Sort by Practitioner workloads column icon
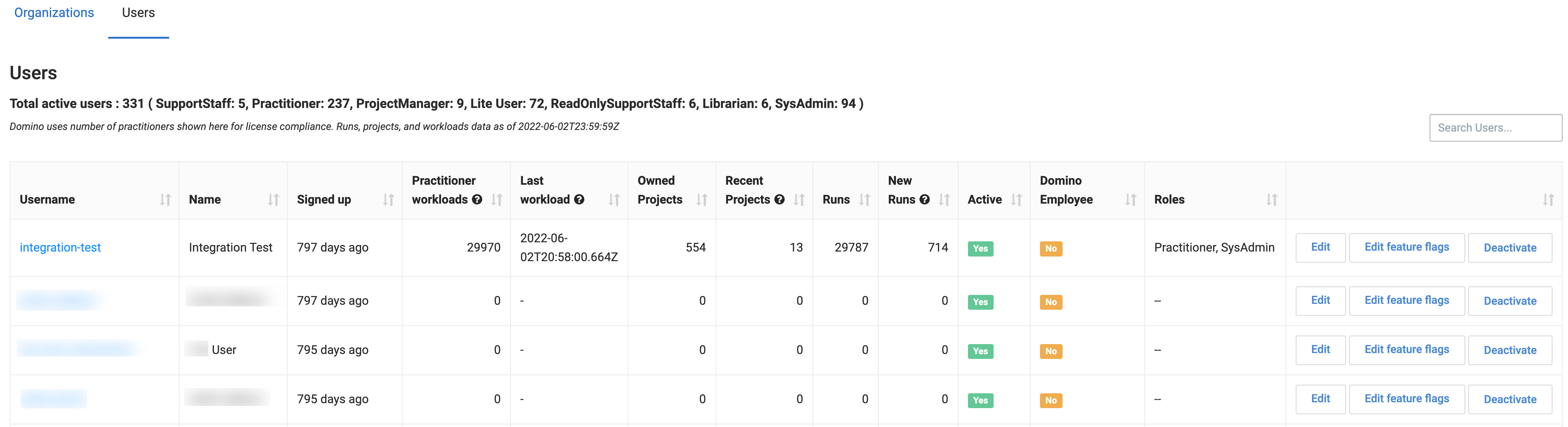 click(x=497, y=200)
